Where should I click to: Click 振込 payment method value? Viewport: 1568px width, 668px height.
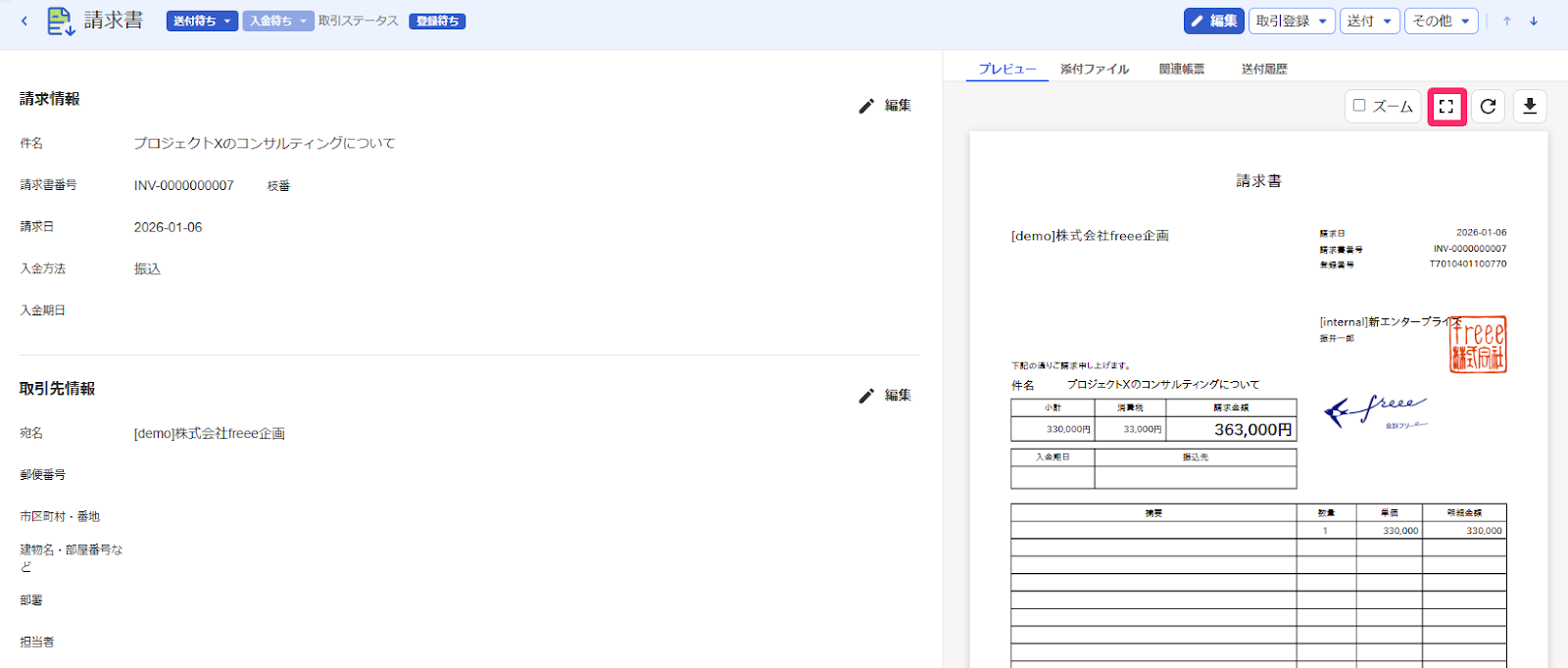[x=147, y=268]
